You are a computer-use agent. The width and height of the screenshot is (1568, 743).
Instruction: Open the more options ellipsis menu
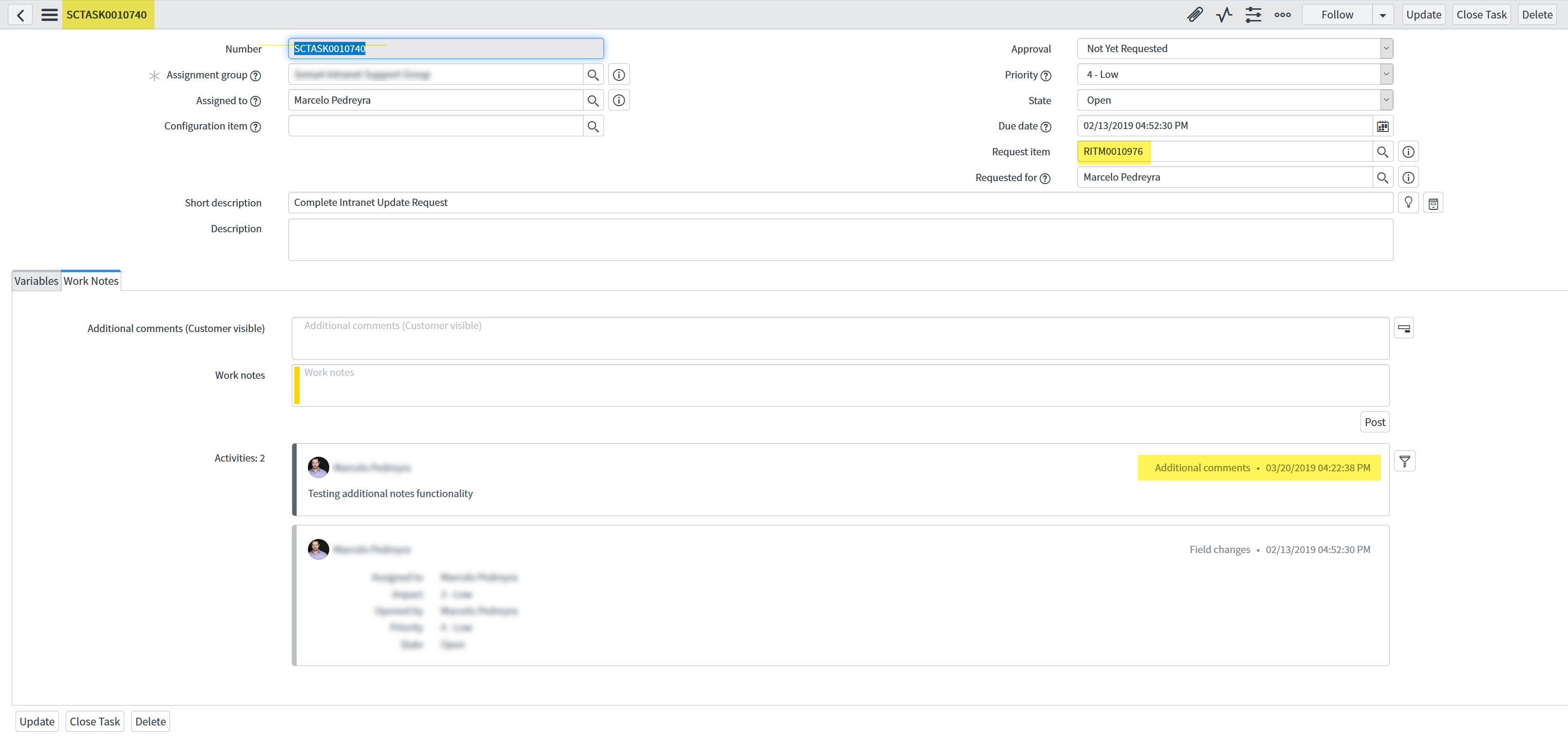coord(1283,15)
